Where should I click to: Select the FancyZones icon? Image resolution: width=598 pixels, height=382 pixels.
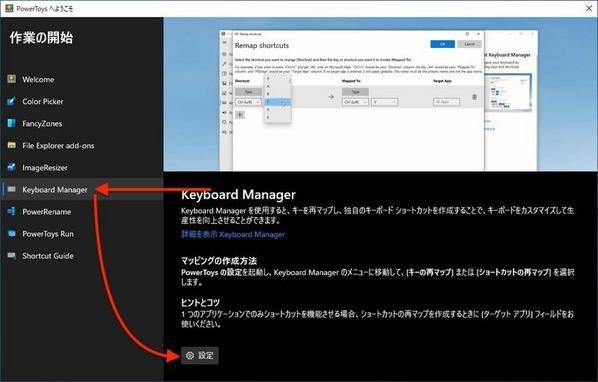click(12, 123)
